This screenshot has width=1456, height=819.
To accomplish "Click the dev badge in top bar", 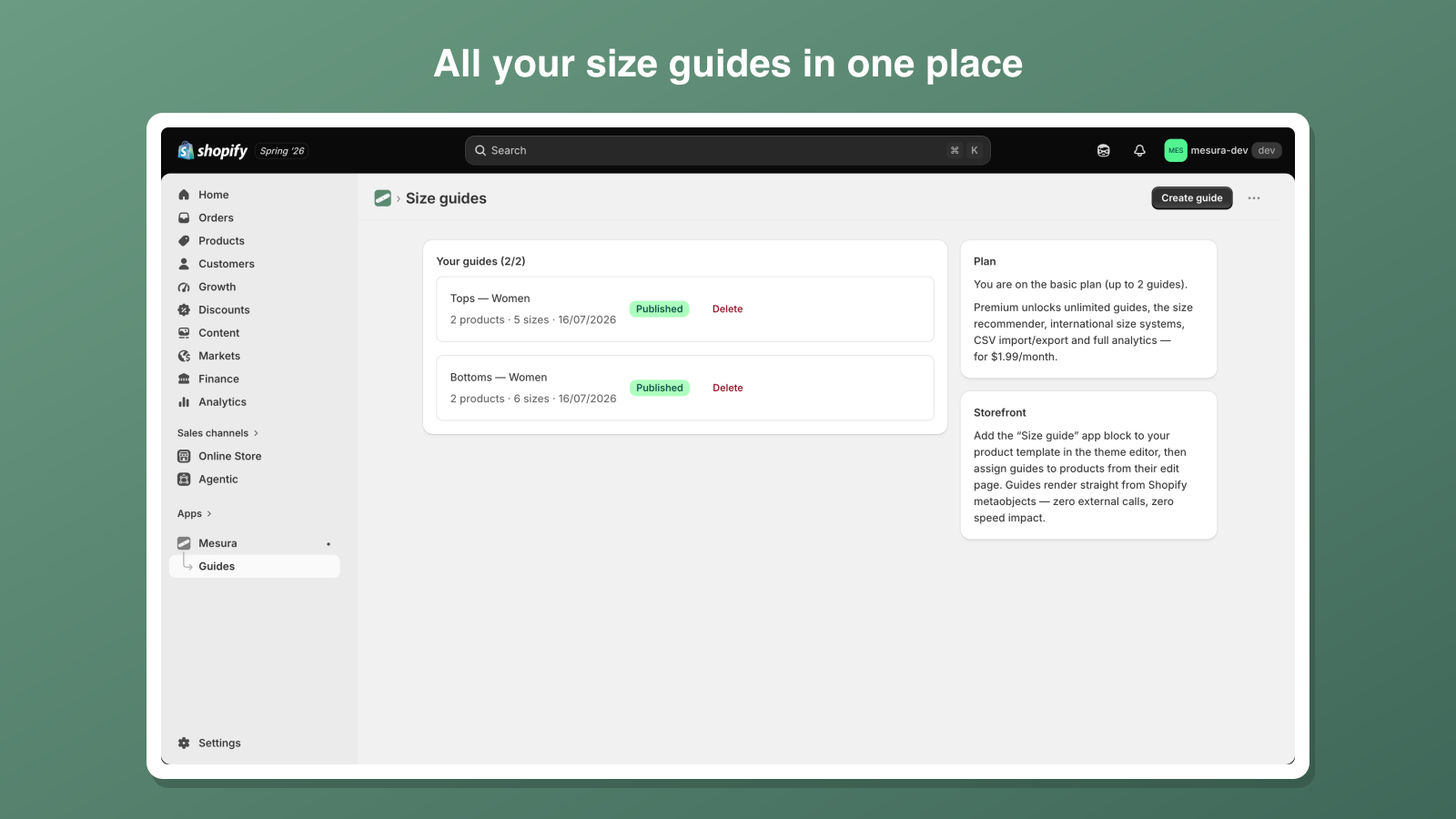I will (1267, 151).
